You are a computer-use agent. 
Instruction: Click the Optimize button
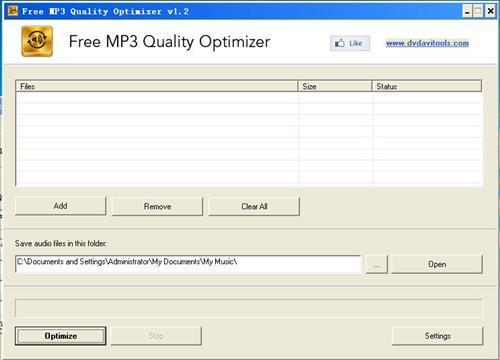pyautogui.click(x=61, y=336)
